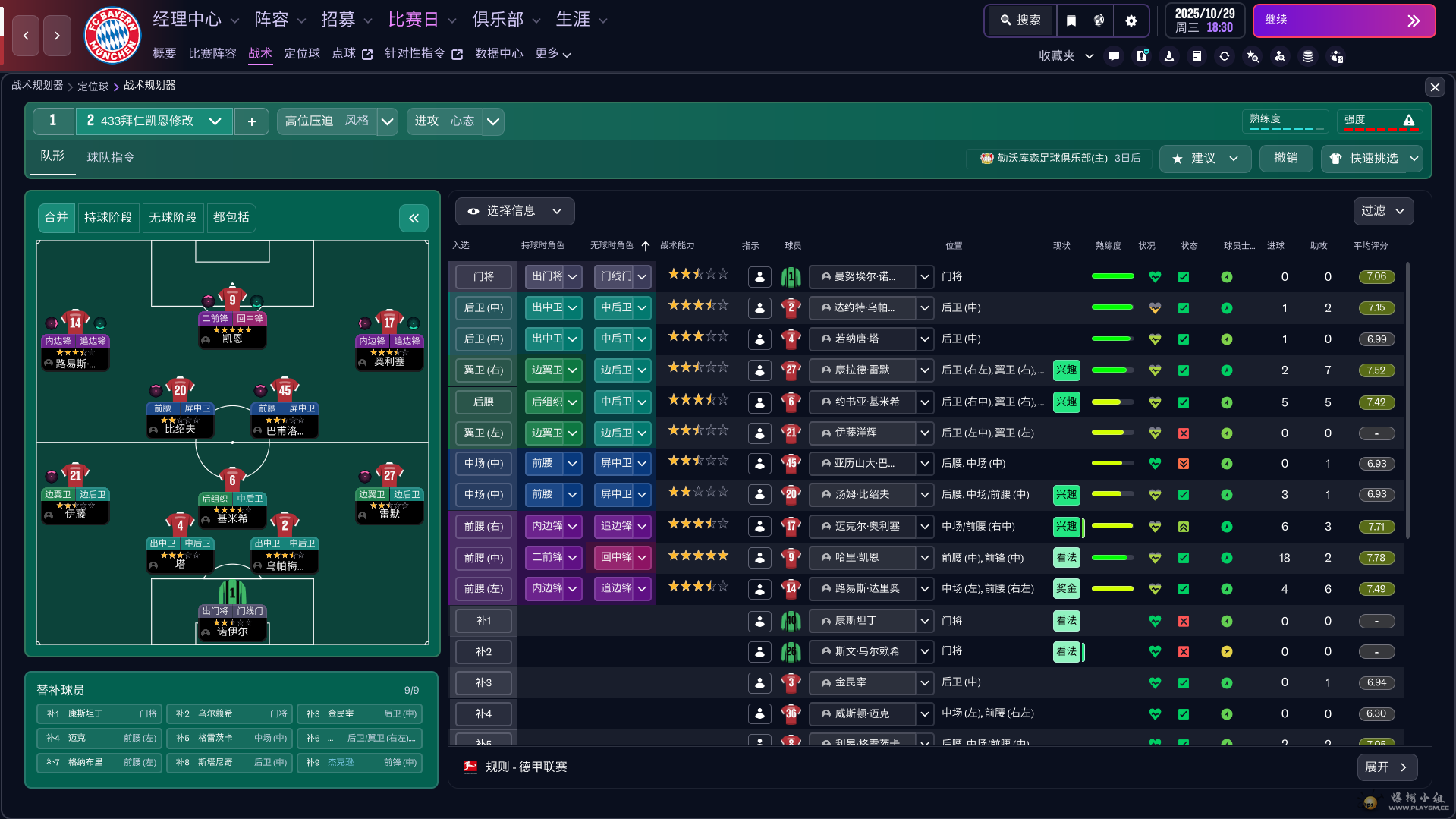This screenshot has height=819, width=1456.
Task: Open 哈里·凯恩 player selection dropdown
Action: [x=924, y=558]
